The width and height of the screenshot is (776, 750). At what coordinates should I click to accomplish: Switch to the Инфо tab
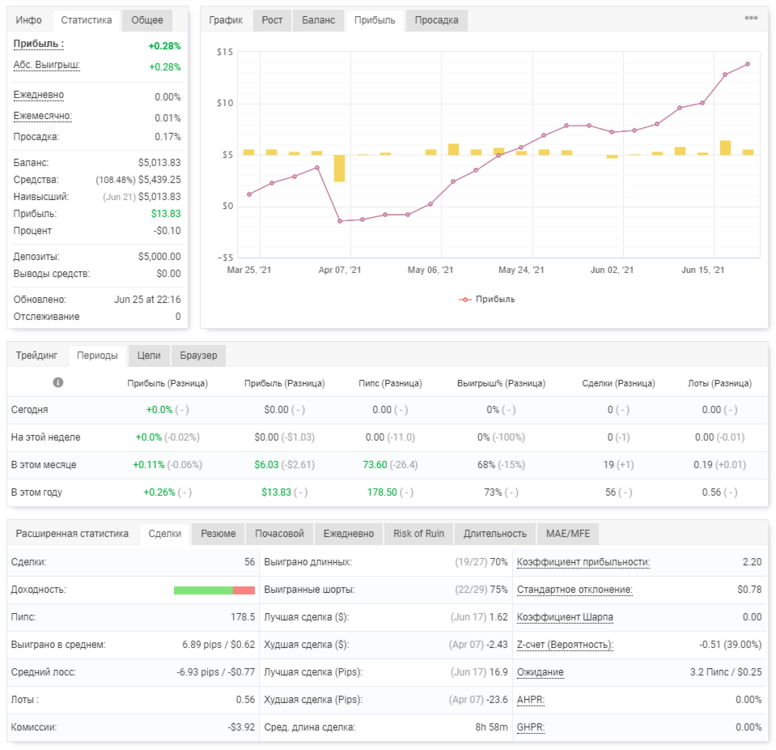[x=29, y=20]
